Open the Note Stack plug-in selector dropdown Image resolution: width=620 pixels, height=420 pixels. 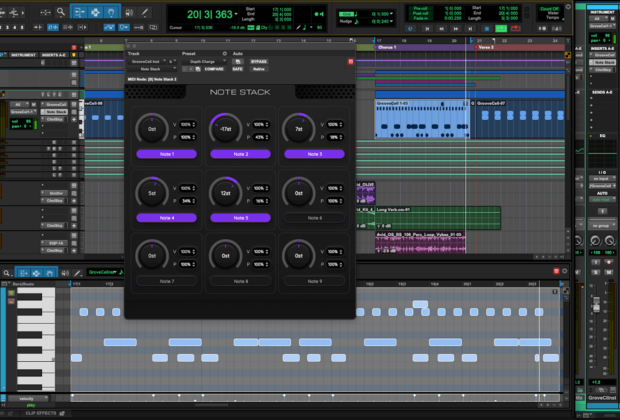click(x=152, y=69)
